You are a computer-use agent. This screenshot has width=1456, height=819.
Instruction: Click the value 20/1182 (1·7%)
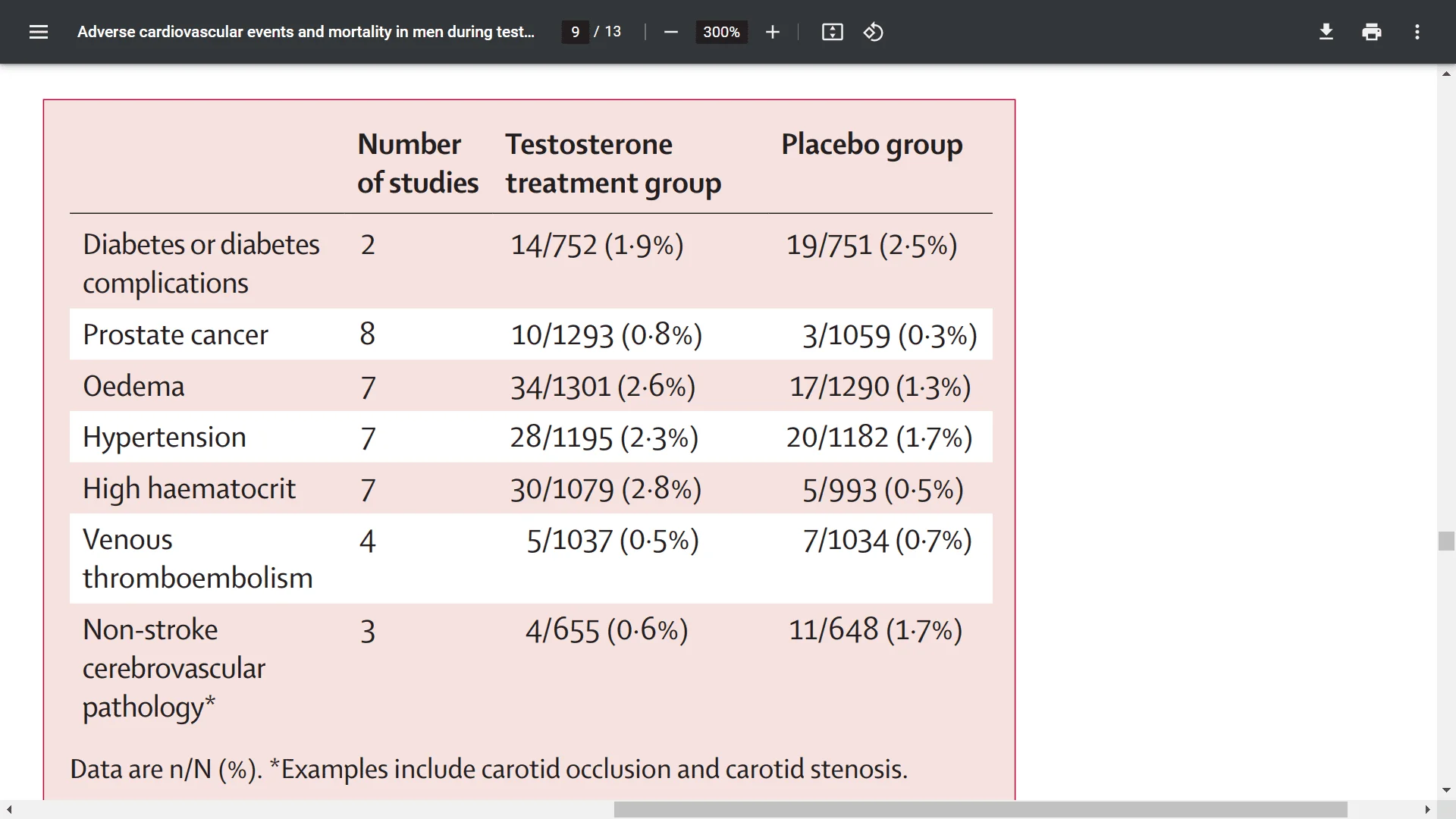pos(879,438)
